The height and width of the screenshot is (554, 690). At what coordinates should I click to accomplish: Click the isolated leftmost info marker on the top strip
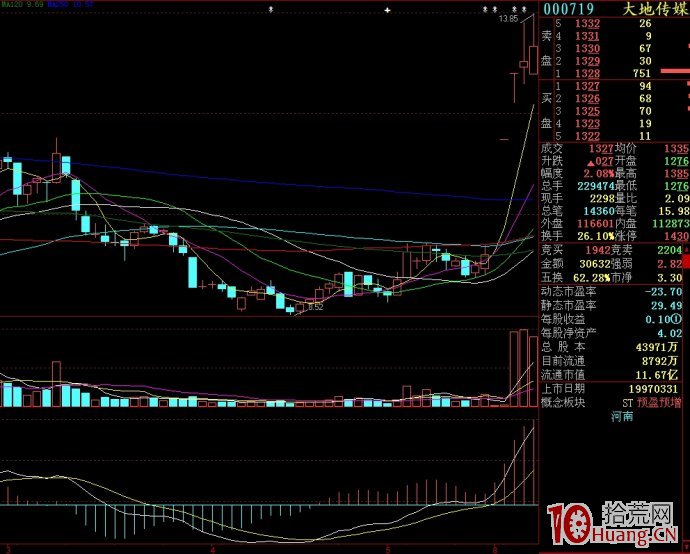[x=271, y=9]
